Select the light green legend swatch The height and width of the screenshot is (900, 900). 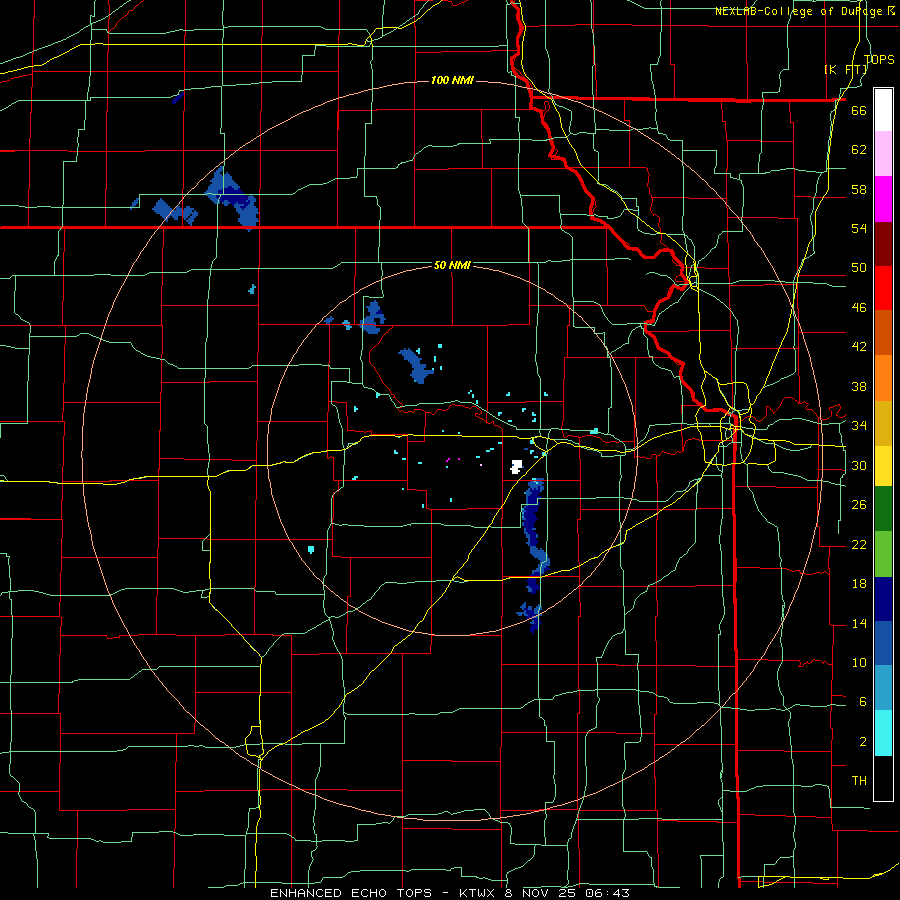coord(883,554)
